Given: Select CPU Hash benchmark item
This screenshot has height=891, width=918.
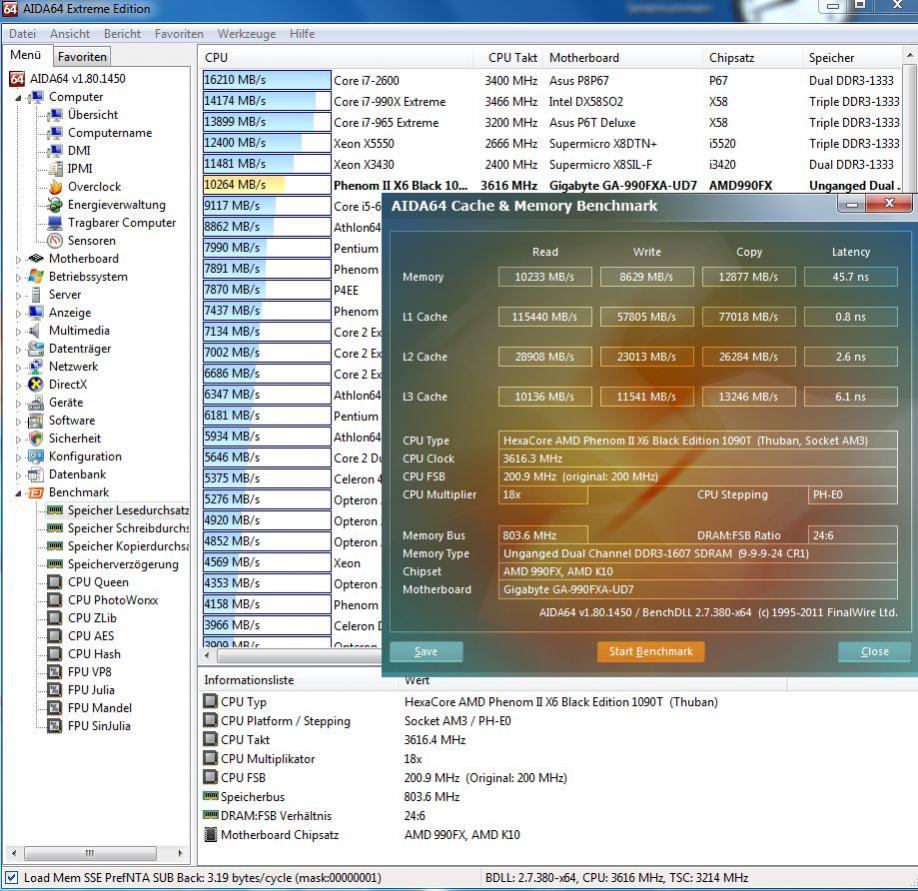Looking at the screenshot, I should 94,654.
